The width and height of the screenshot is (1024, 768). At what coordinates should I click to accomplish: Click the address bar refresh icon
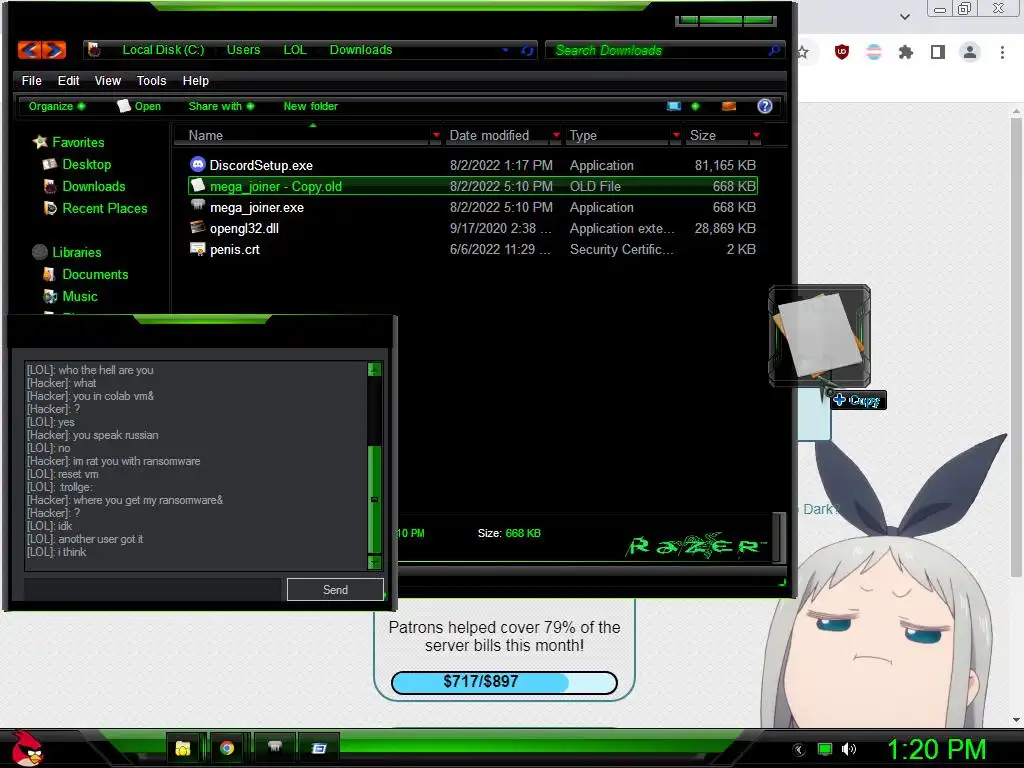pos(527,50)
